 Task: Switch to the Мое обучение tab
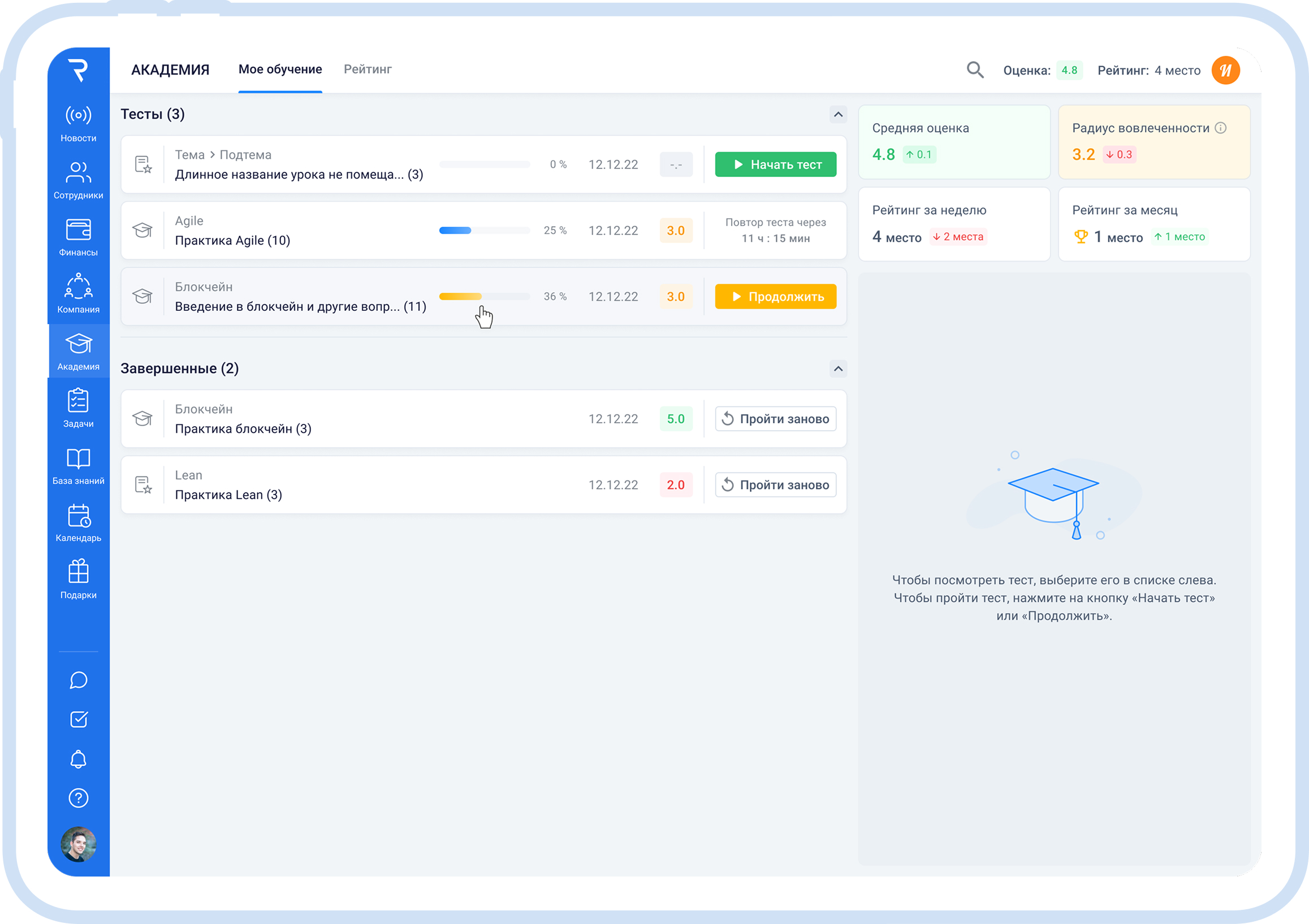280,70
